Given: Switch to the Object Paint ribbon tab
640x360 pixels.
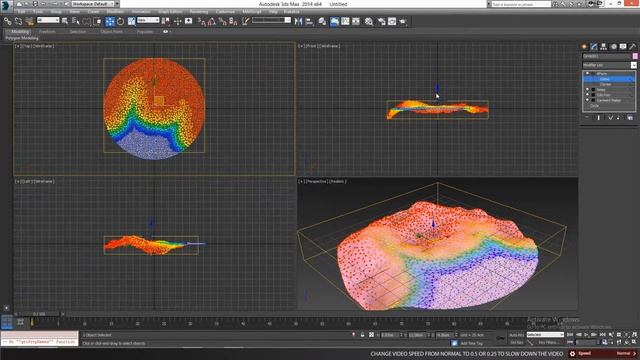Looking at the screenshot, I should click(x=111, y=31).
